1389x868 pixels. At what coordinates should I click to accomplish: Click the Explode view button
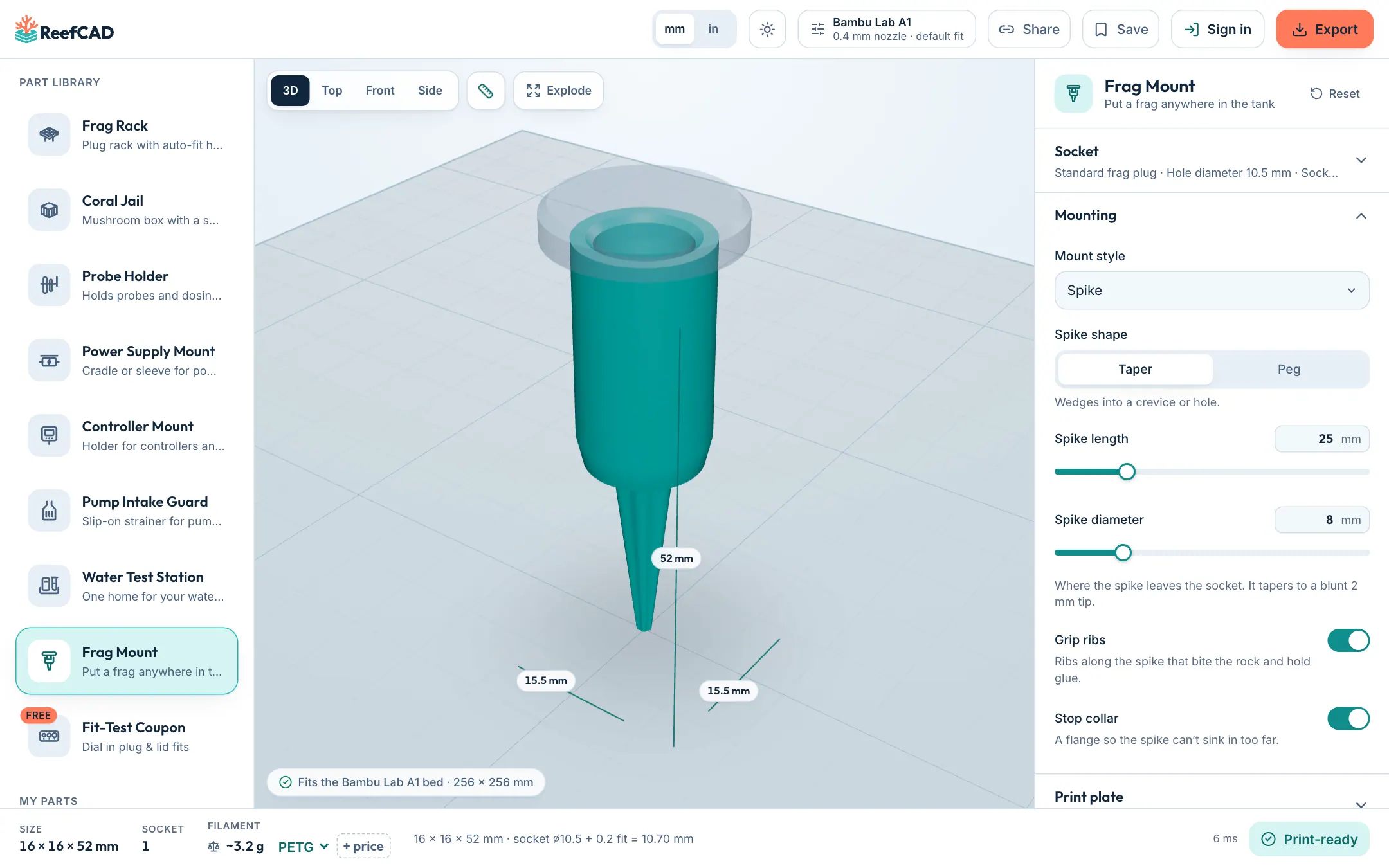[558, 91]
